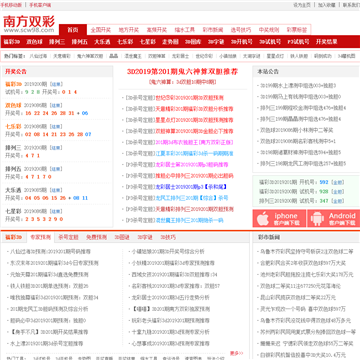The height and width of the screenshot is (360, 360).
Task: Open the 3D2019第201期鬼六神算双胆推荐 headline
Action: click(x=182, y=72)
